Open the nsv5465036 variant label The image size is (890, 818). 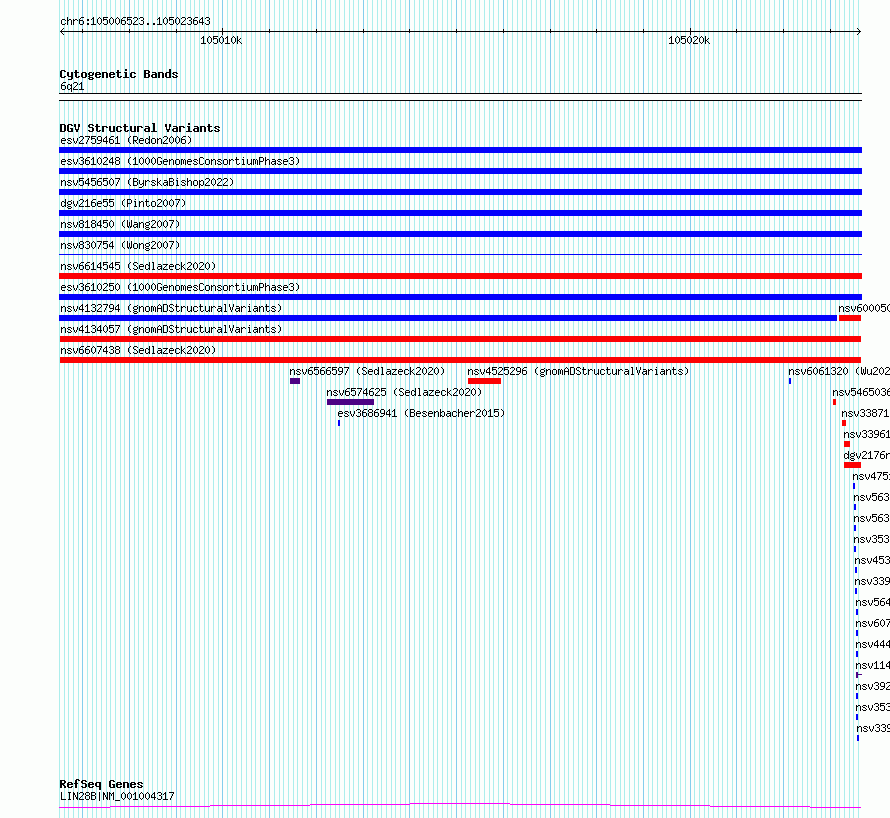(861, 392)
